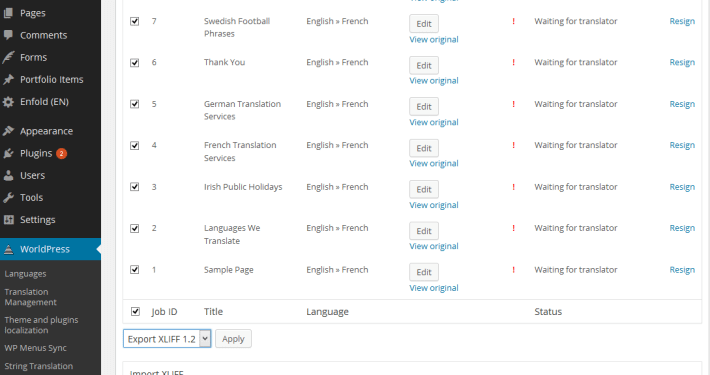Open Theme and plugins localization
Image resolution: width=710 pixels, height=375 pixels.
[41, 325]
